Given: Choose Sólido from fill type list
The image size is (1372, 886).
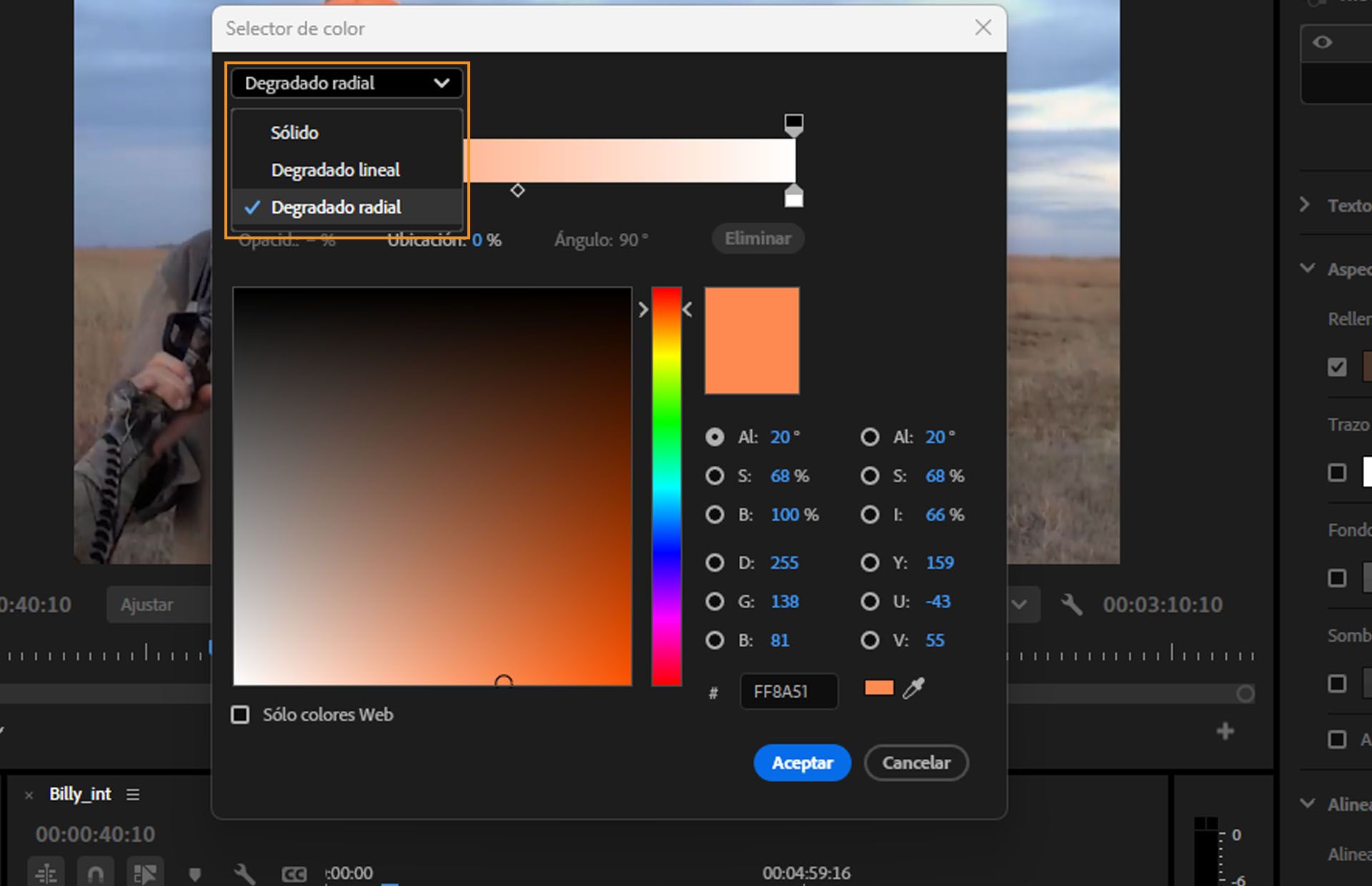Looking at the screenshot, I should click(x=294, y=132).
